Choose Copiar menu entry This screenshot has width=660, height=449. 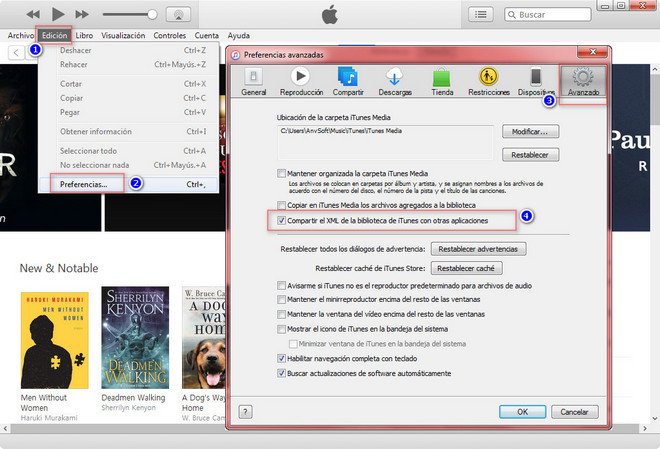point(129,98)
